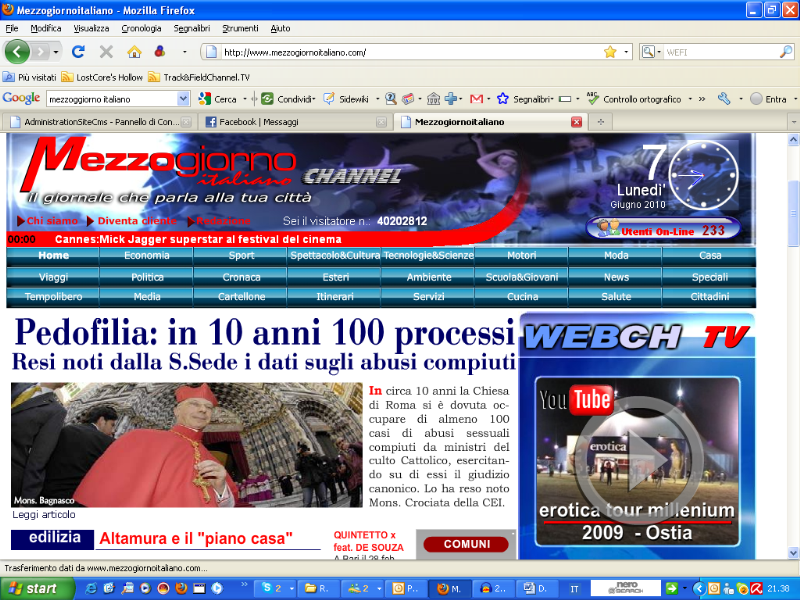
Task: Bookmark this page with the star icon
Action: click(x=610, y=52)
